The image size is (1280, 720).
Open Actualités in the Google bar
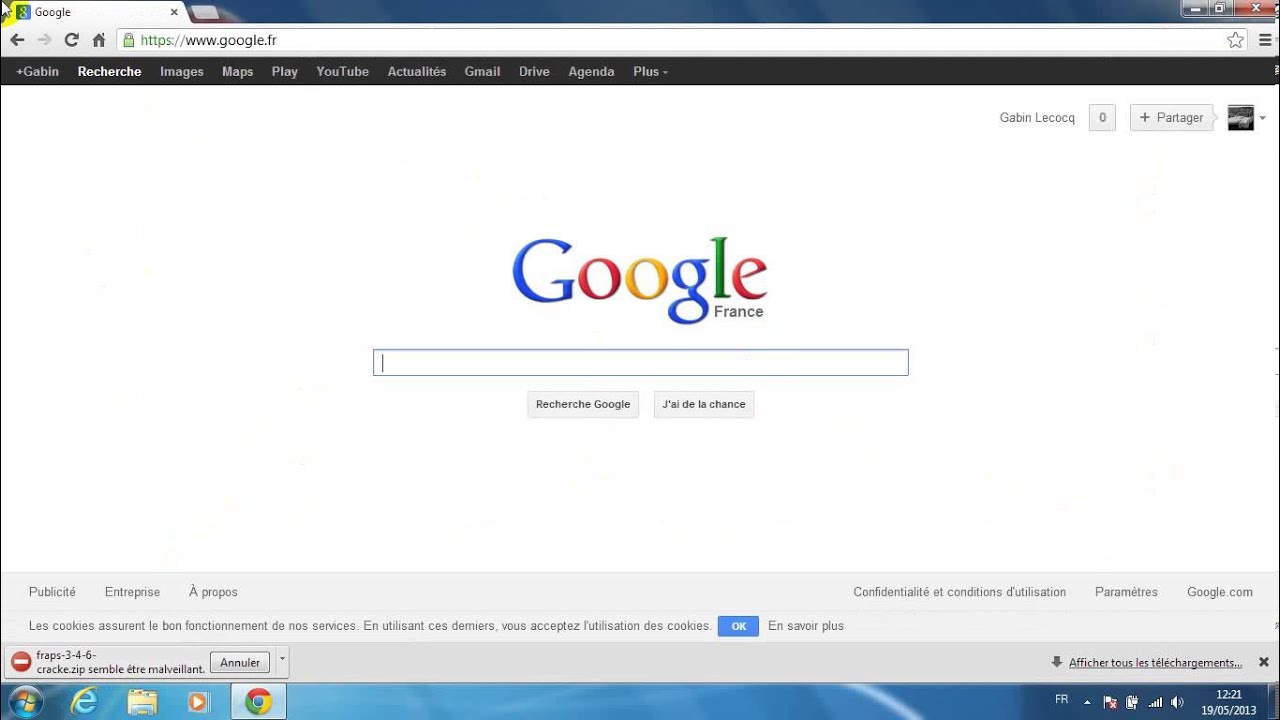point(417,71)
